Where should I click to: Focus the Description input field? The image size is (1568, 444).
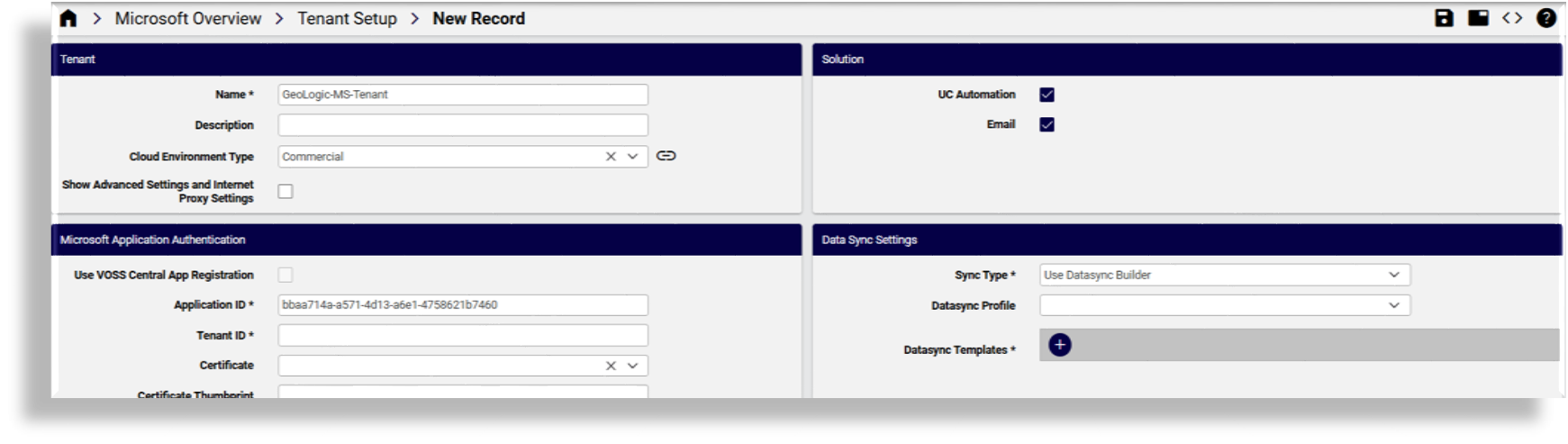[x=463, y=125]
